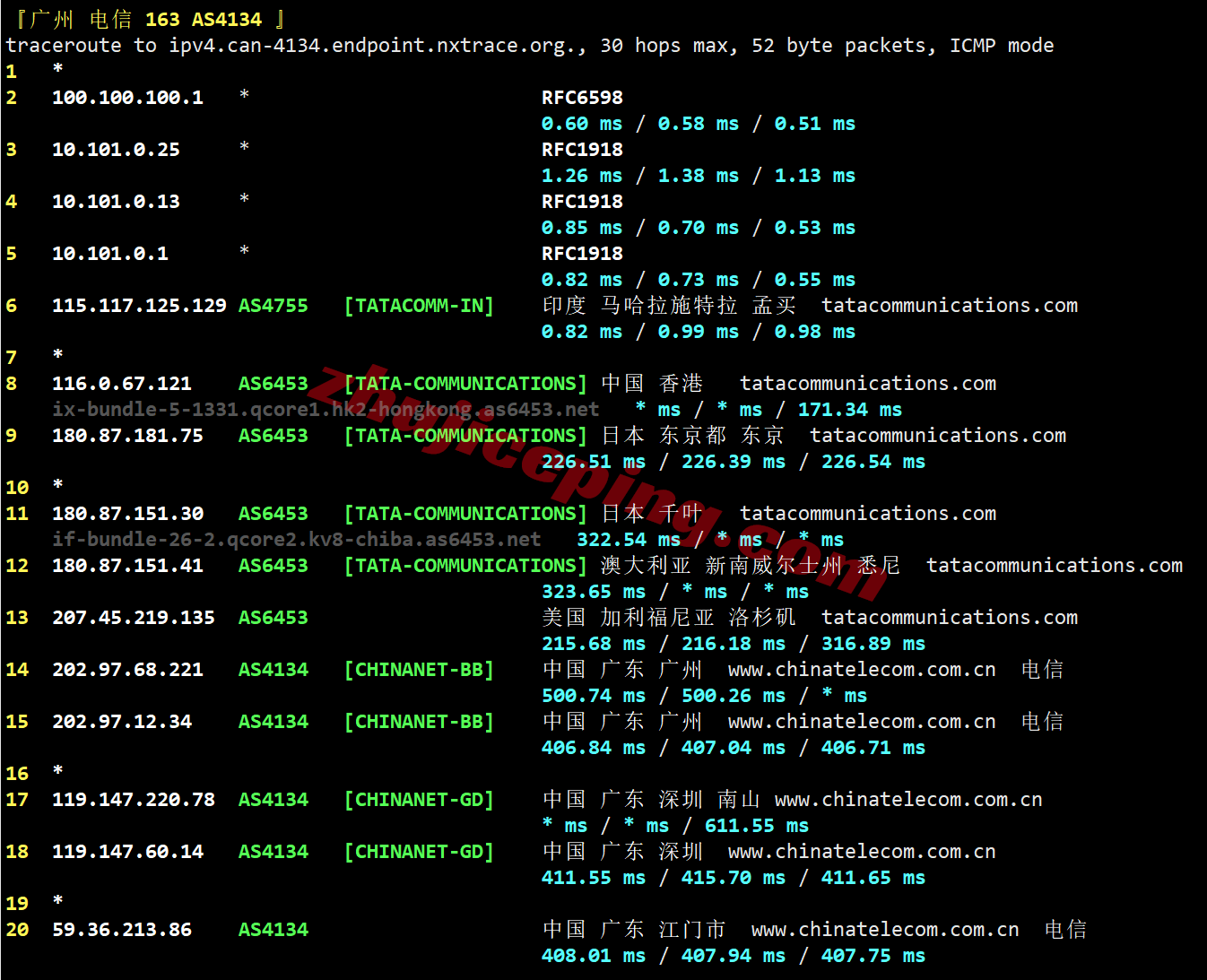Select the 316.89 ms latency value
This screenshot has width=1207, height=980.
(x=873, y=644)
